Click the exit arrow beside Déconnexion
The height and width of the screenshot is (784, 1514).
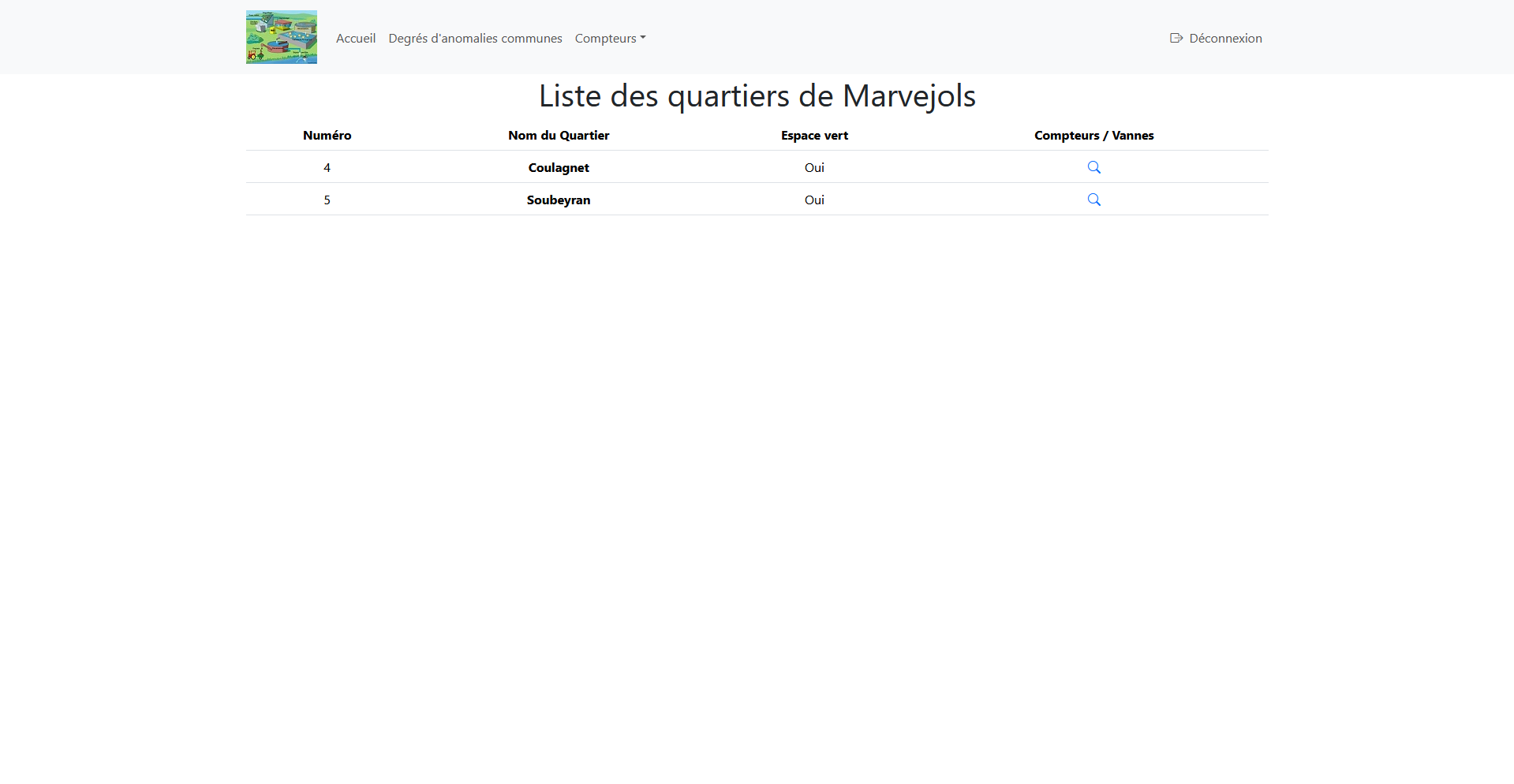click(x=1176, y=38)
